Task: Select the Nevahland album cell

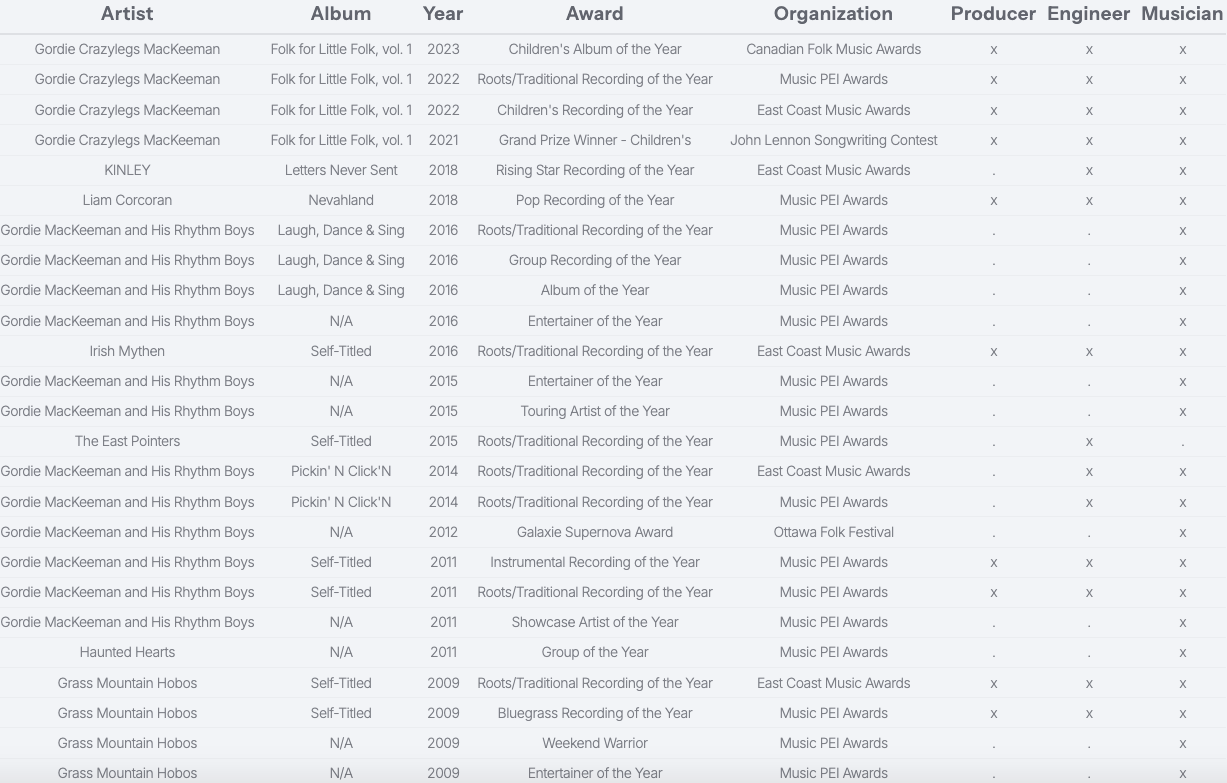Action: 341,200
